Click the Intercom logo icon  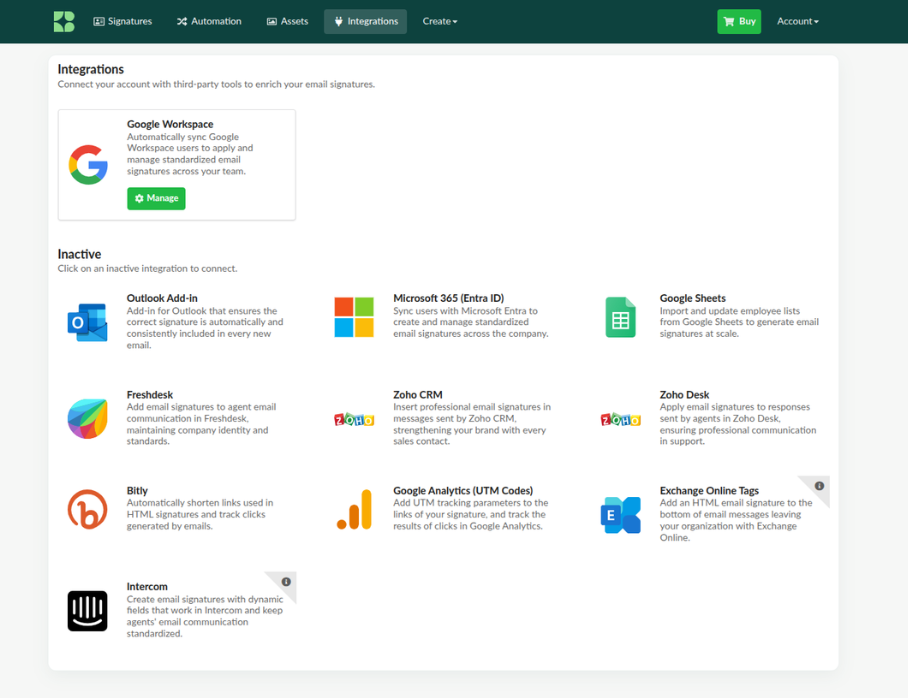pyautogui.click(x=87, y=611)
